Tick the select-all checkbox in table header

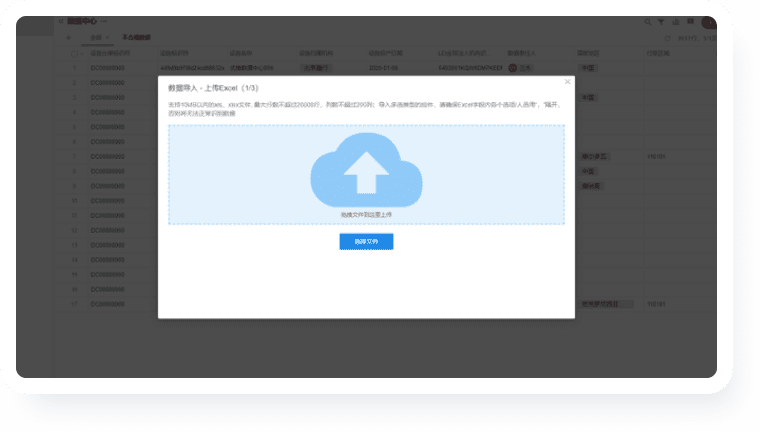point(74,54)
